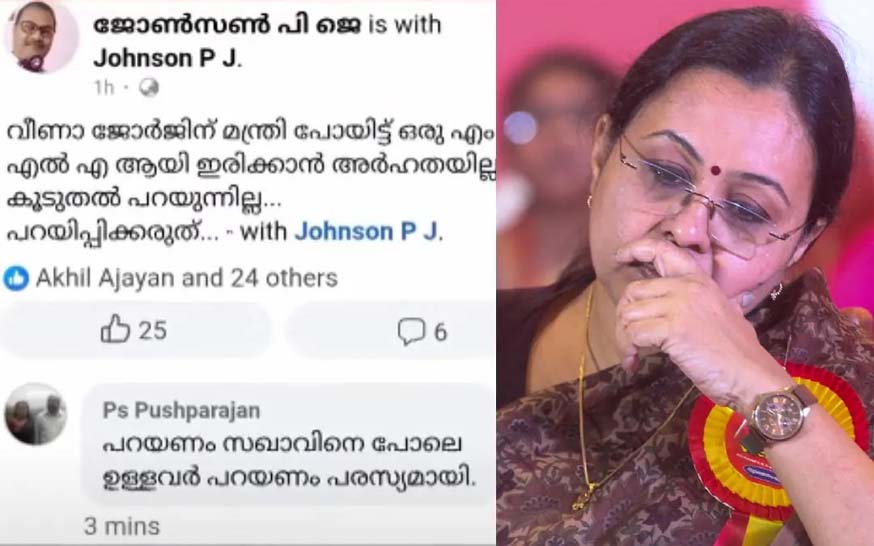Click the 1h post timestamp

pyautogui.click(x=104, y=87)
